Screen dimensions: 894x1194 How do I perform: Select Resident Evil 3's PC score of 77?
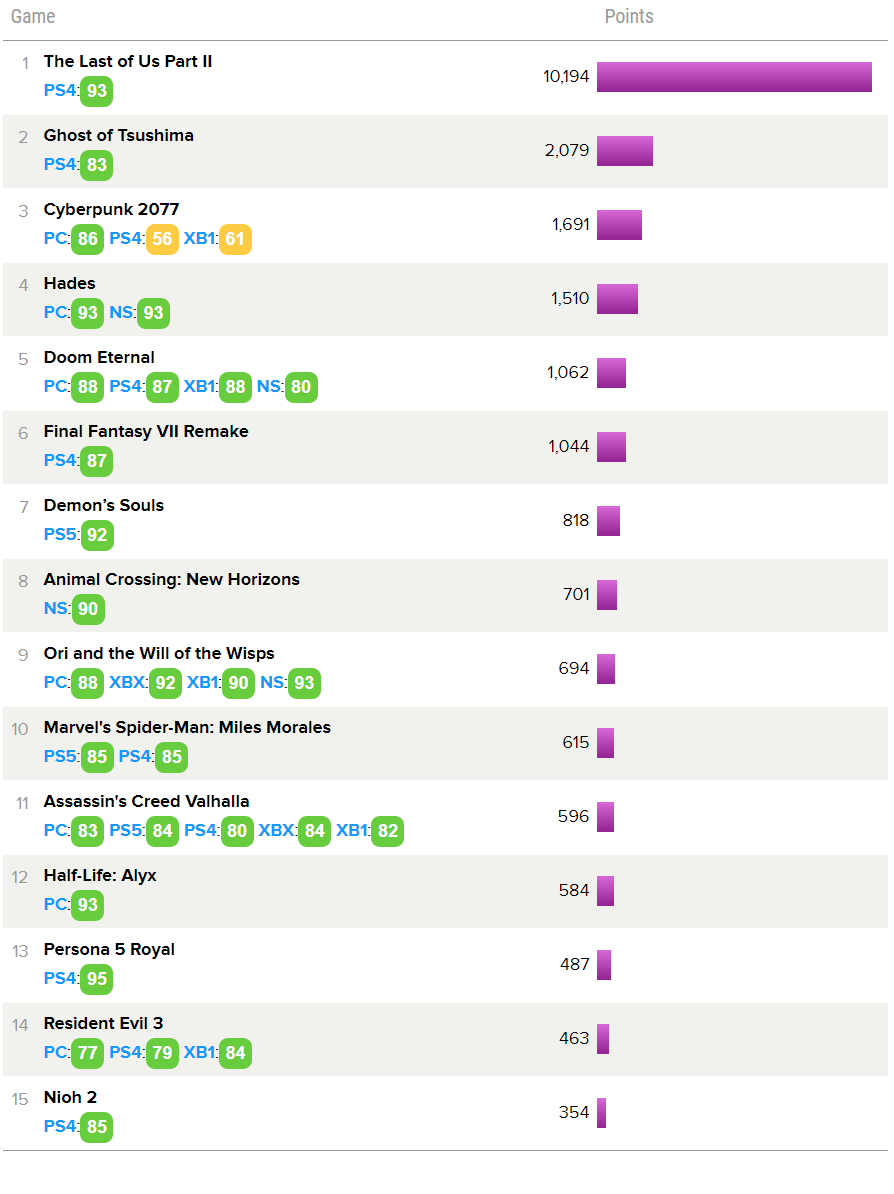88,1053
